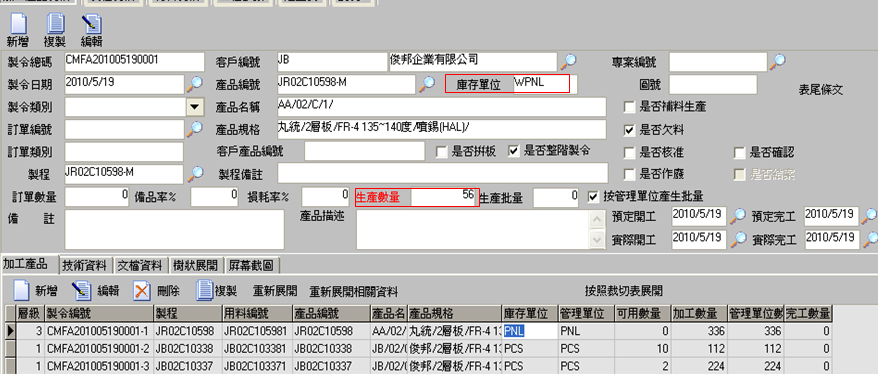Click the magnifier beside 專案編號 field
Image resolution: width=878 pixels, height=374 pixels.
[777, 61]
